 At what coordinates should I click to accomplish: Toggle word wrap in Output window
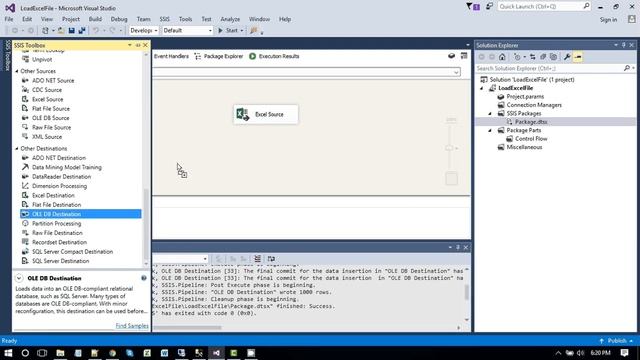(x=271, y=258)
